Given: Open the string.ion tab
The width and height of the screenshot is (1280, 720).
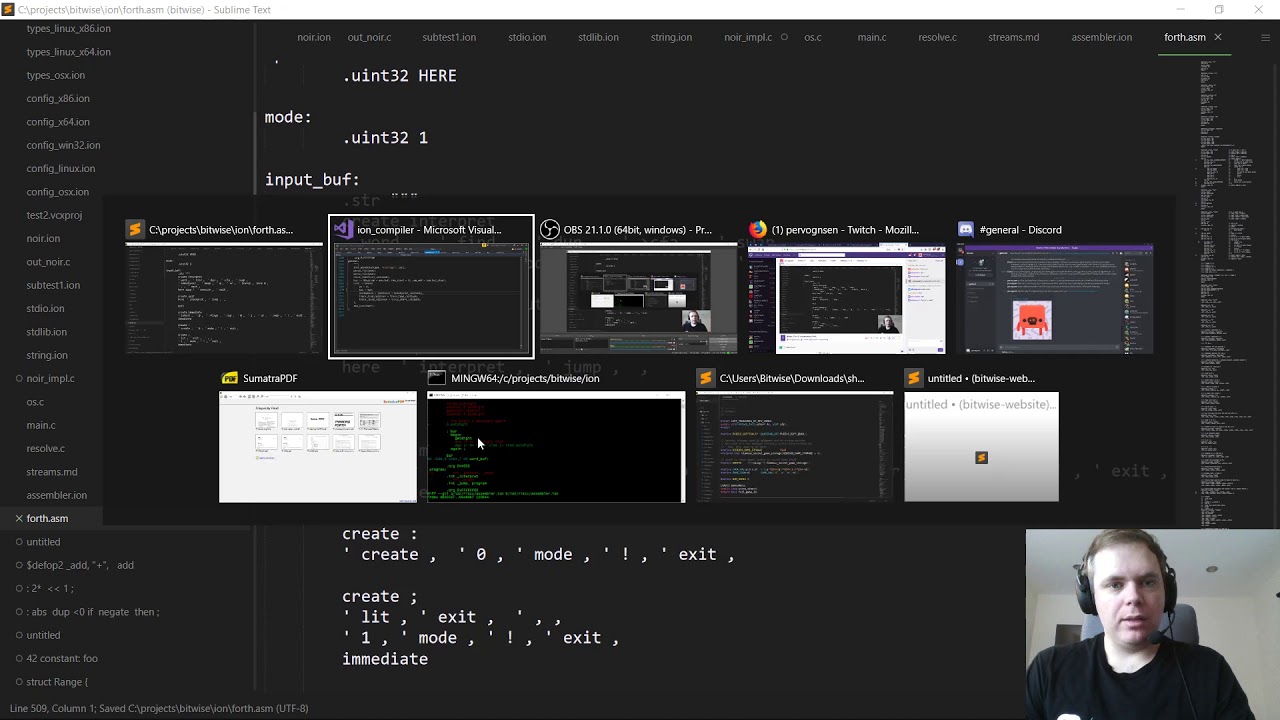Looking at the screenshot, I should click(671, 37).
